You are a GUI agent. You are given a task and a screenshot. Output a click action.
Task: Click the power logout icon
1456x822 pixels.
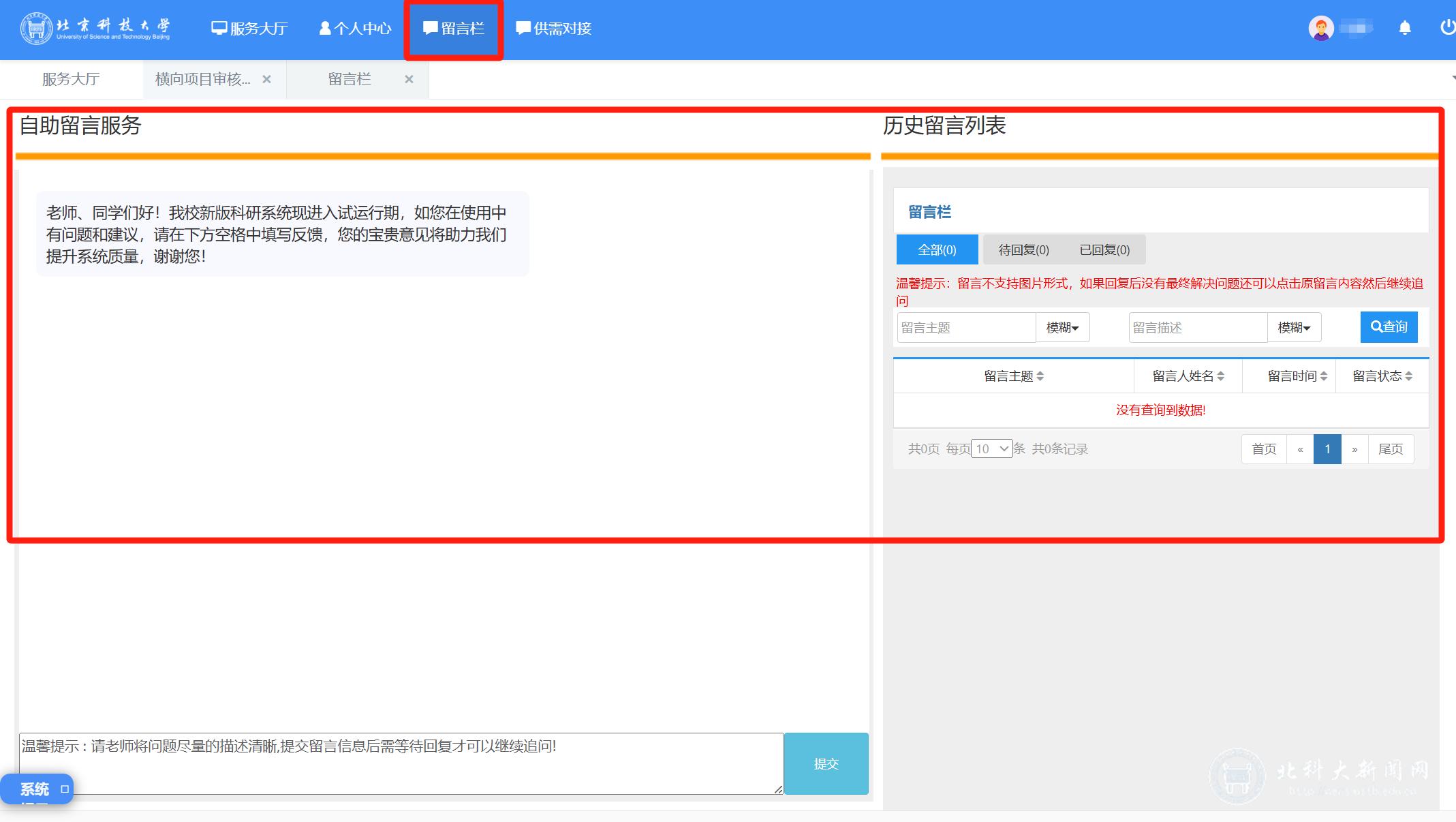[x=1447, y=27]
